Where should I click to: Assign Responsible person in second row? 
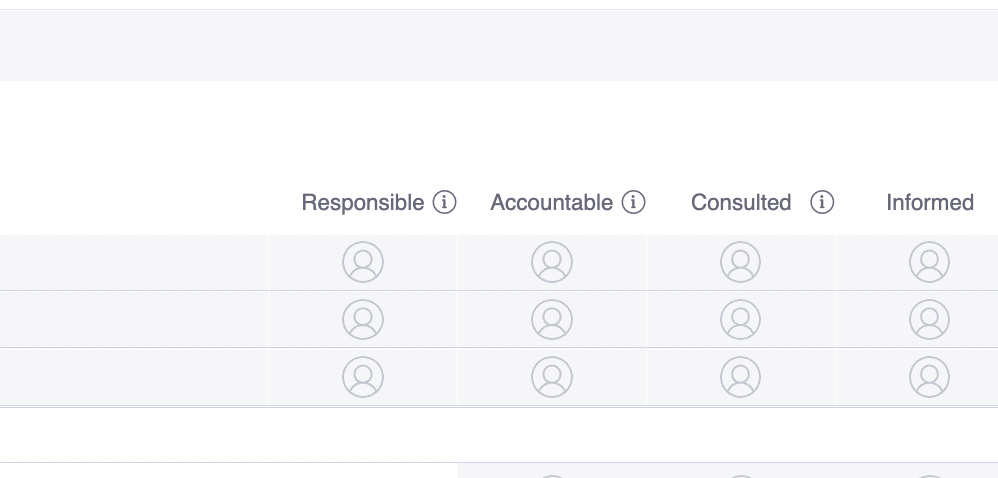363,319
